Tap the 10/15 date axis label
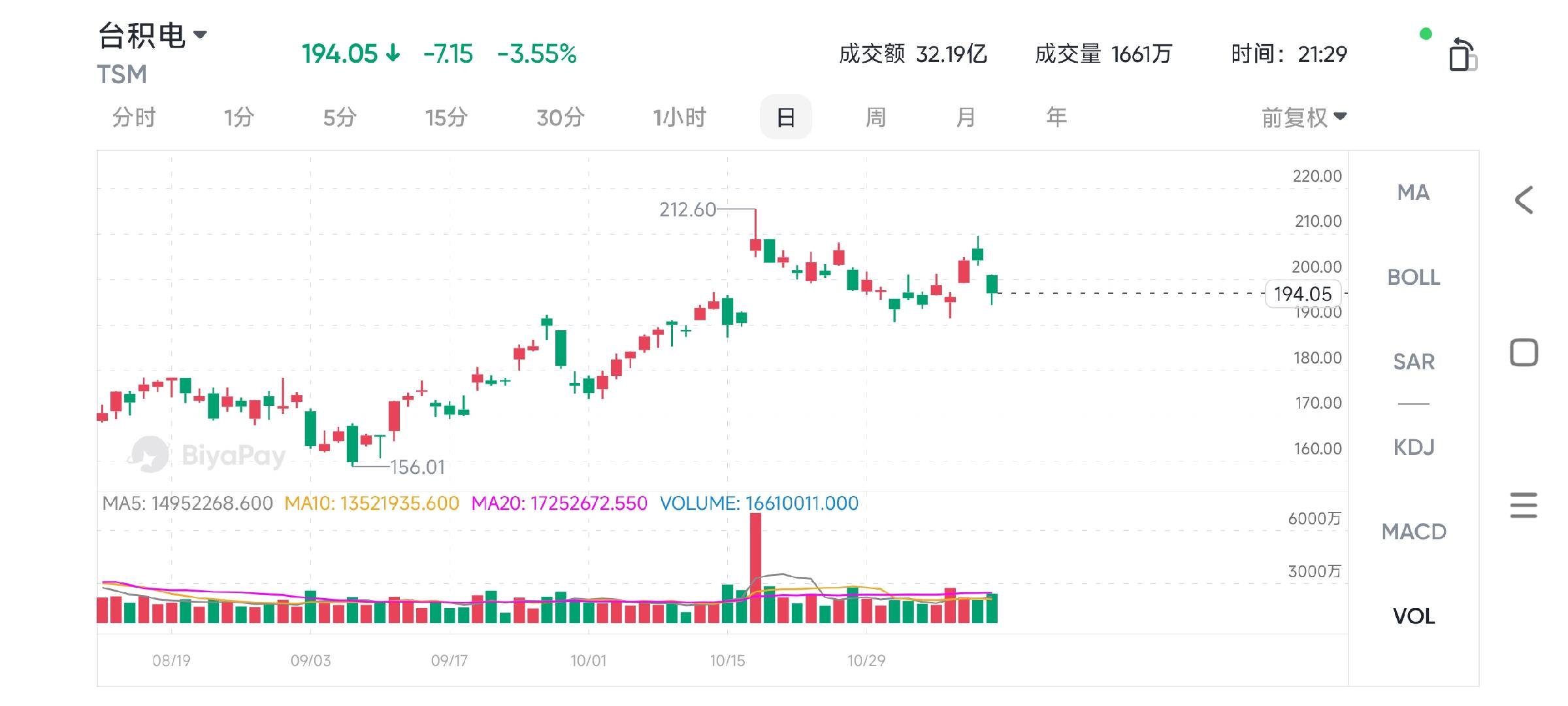The height and width of the screenshot is (706, 1568). pos(727,660)
